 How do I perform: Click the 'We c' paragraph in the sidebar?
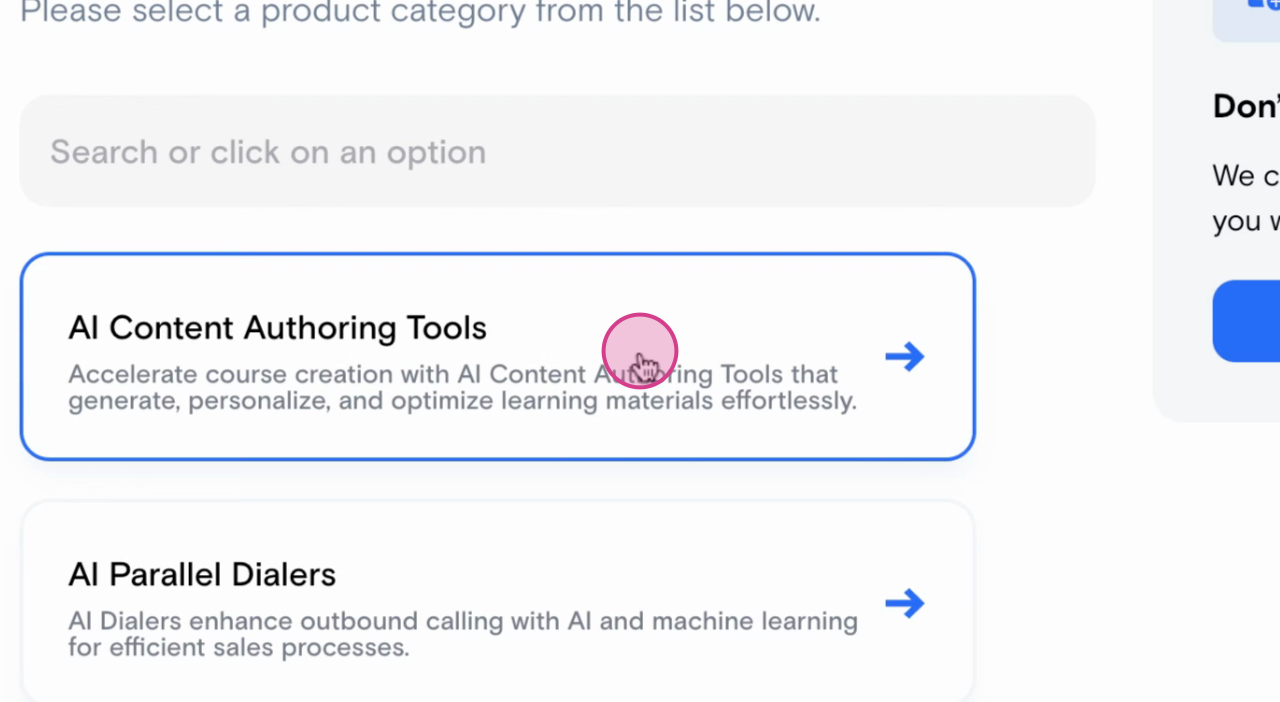[x=1246, y=176]
